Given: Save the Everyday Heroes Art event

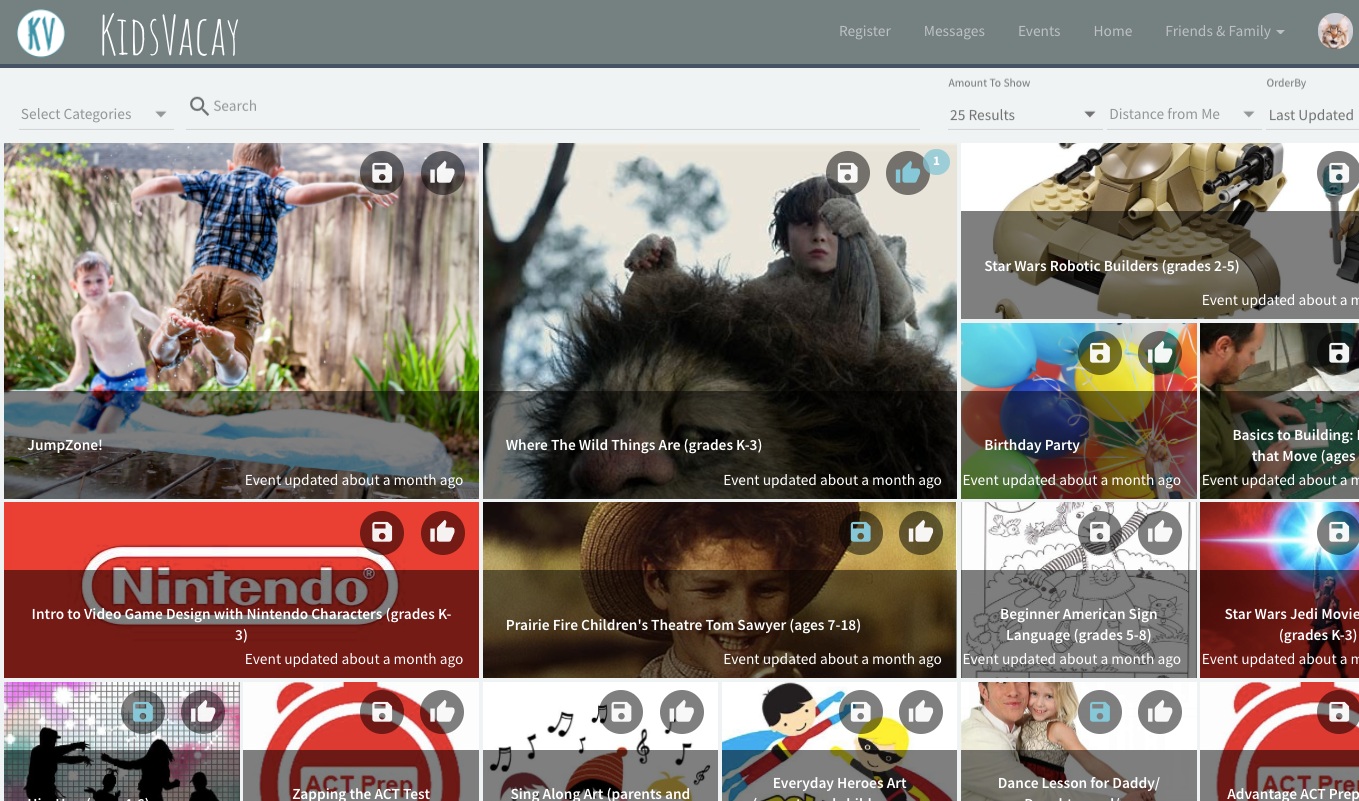Looking at the screenshot, I should pyautogui.click(x=860, y=712).
